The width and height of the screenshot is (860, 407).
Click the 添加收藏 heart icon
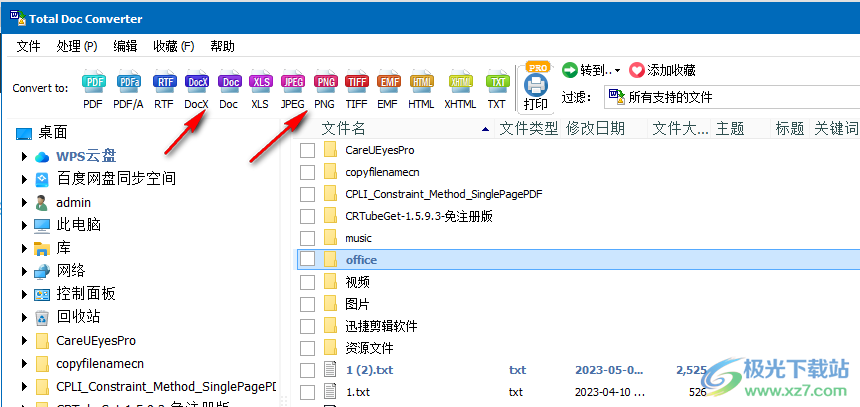coord(636,70)
